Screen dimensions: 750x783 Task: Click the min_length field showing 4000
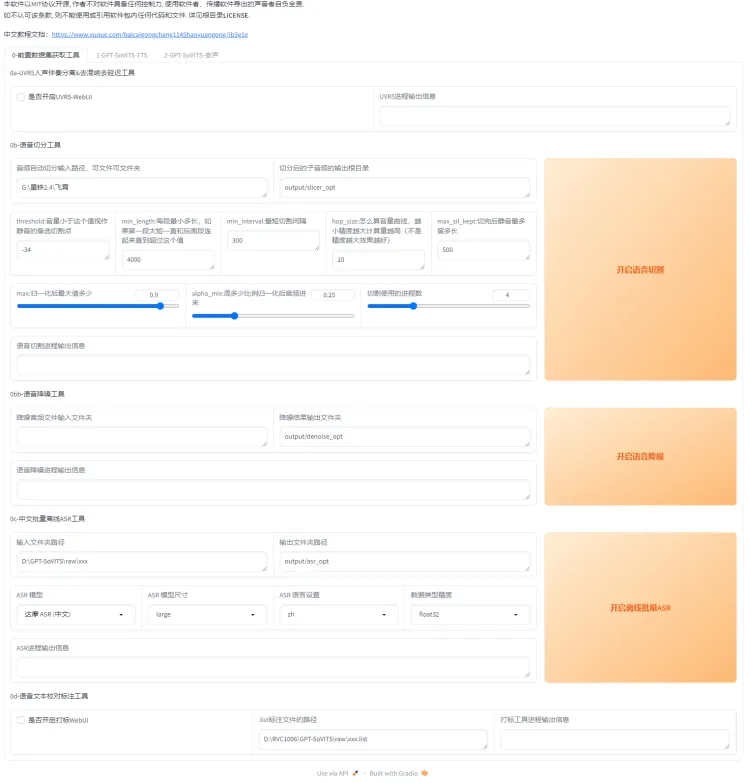168,260
